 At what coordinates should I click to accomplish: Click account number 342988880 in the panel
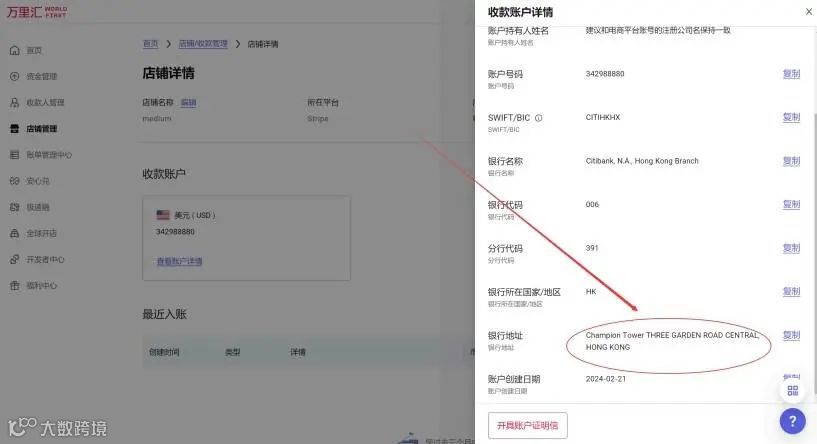coord(604,74)
